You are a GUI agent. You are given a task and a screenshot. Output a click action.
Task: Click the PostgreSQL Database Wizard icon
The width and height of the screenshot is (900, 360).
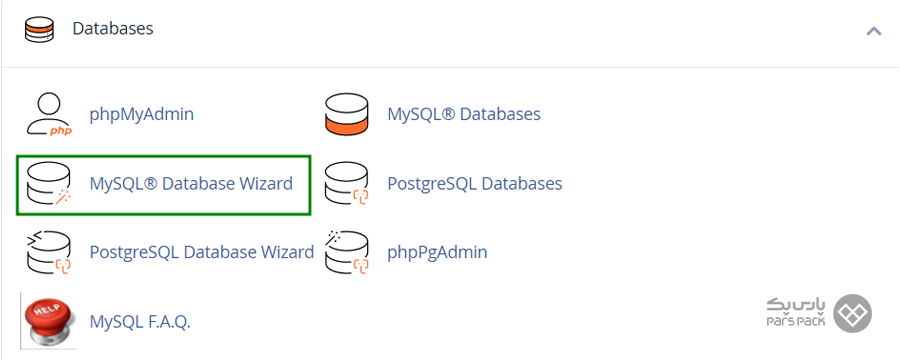tap(49, 252)
